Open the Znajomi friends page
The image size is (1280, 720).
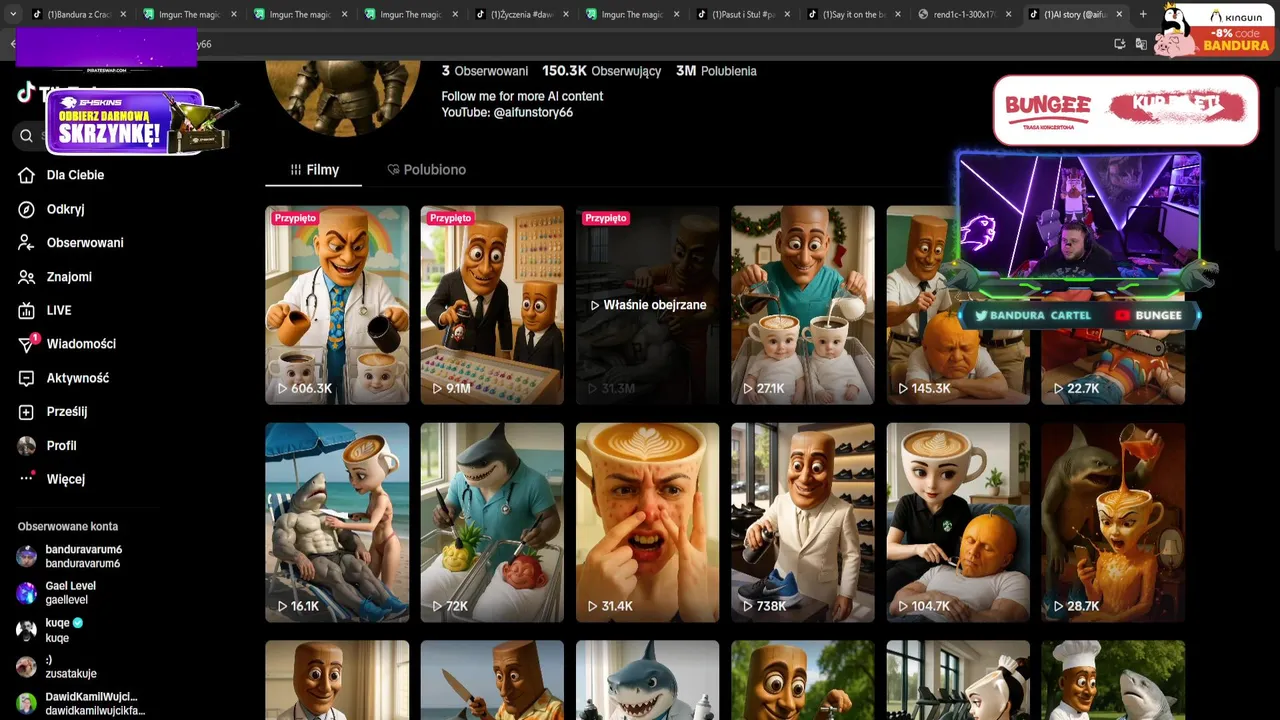pyautogui.click(x=55, y=277)
